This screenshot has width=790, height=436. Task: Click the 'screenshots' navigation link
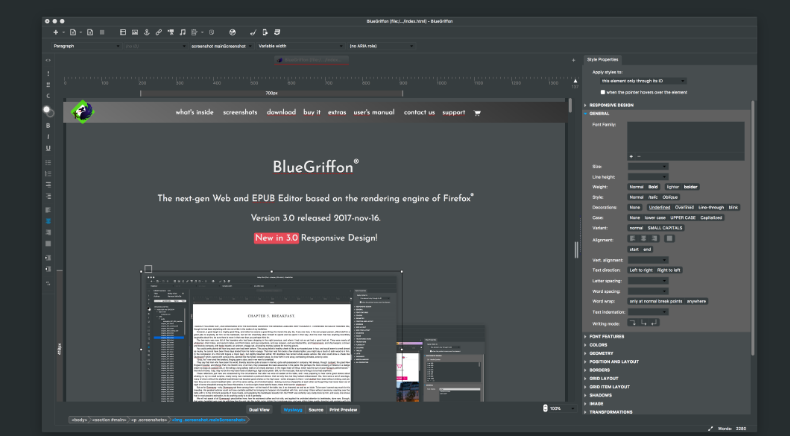point(240,112)
